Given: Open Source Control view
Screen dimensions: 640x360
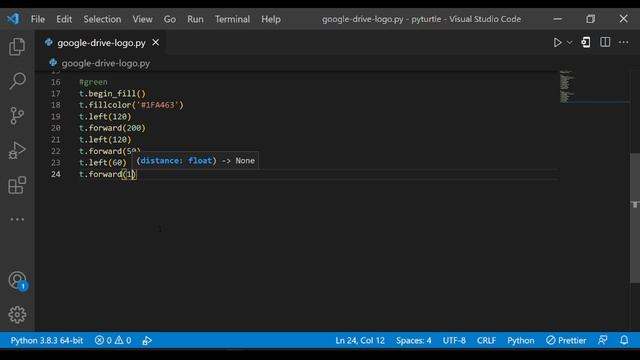Looking at the screenshot, I should (x=17, y=116).
